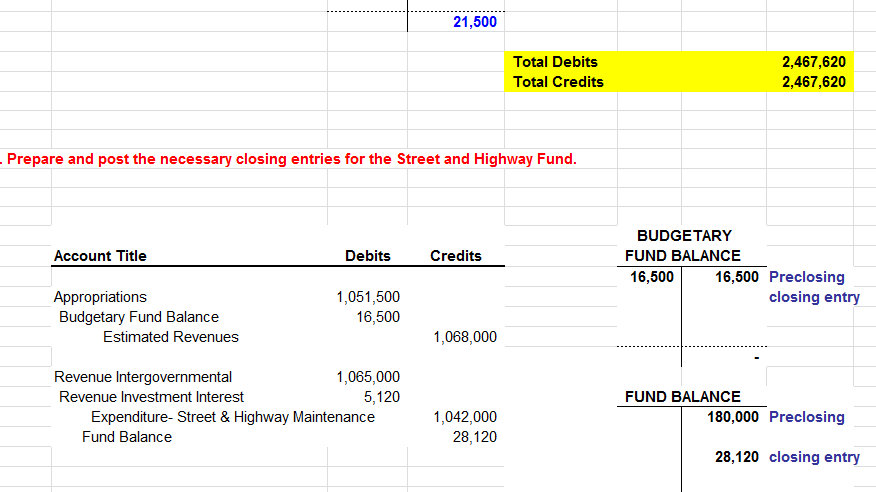Select the Credits column header
Viewport: 876px width, 492px height.
pyautogui.click(x=455, y=256)
